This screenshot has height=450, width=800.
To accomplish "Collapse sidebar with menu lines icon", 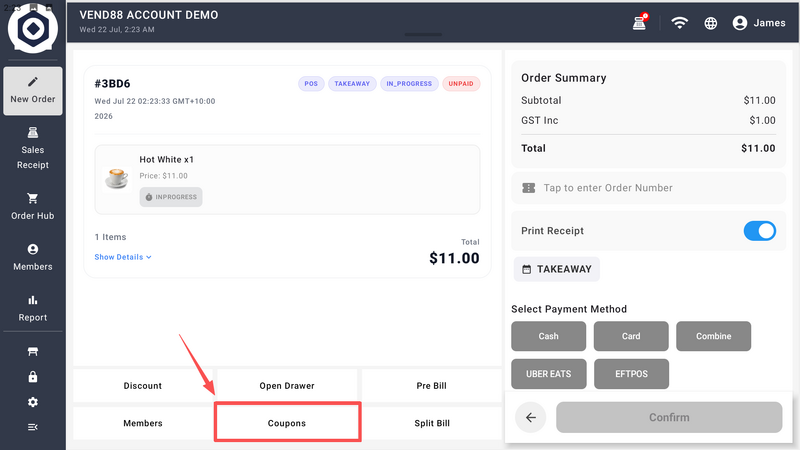I will [x=33, y=427].
